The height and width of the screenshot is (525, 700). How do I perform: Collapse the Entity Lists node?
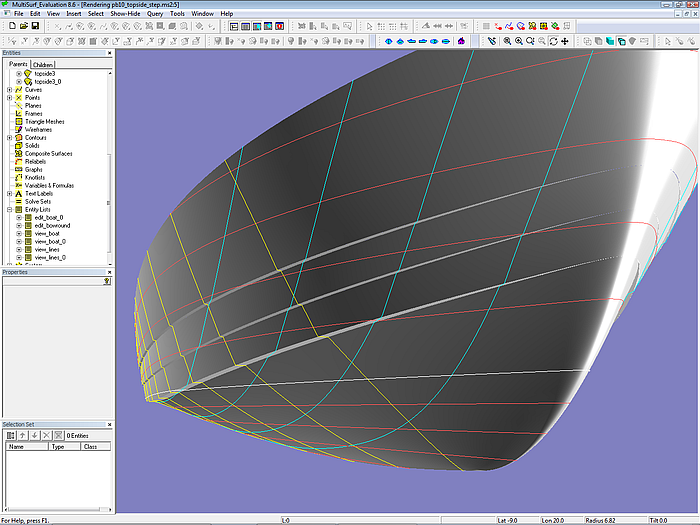click(9, 209)
